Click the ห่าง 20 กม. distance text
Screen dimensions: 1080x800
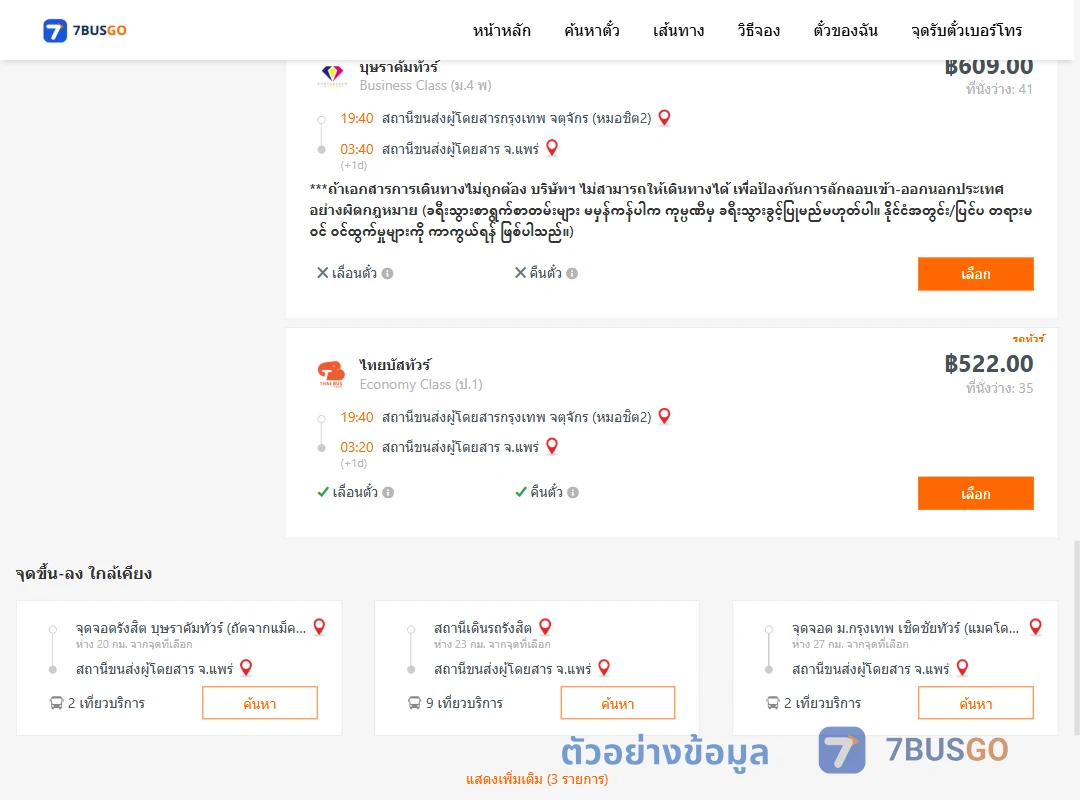click(x=134, y=644)
